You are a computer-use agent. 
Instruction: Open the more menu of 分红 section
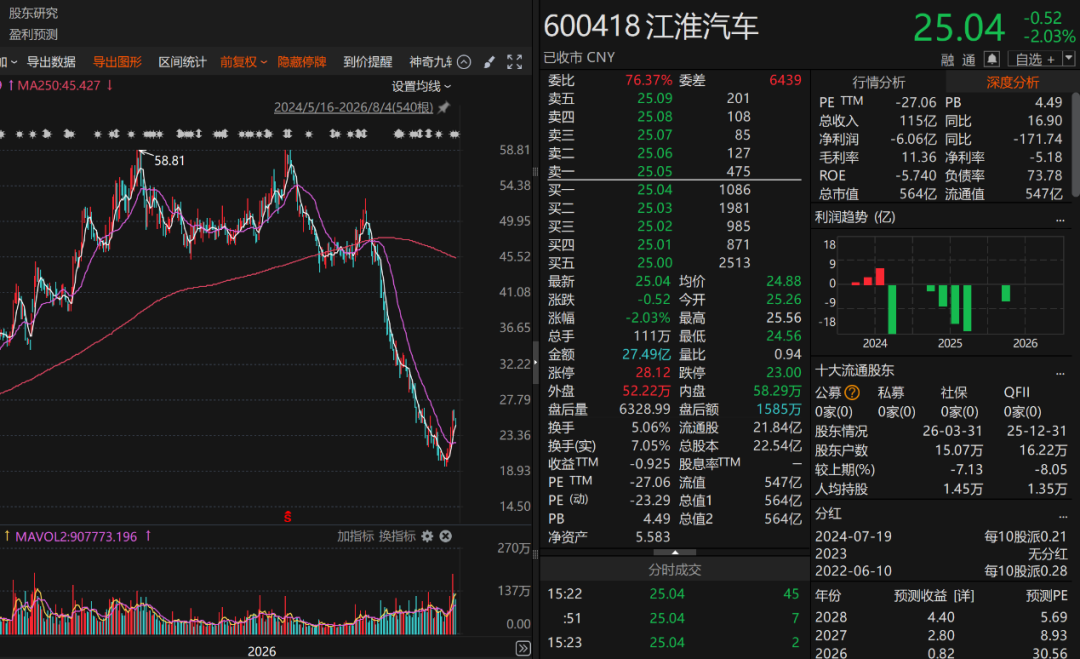tap(1063, 515)
